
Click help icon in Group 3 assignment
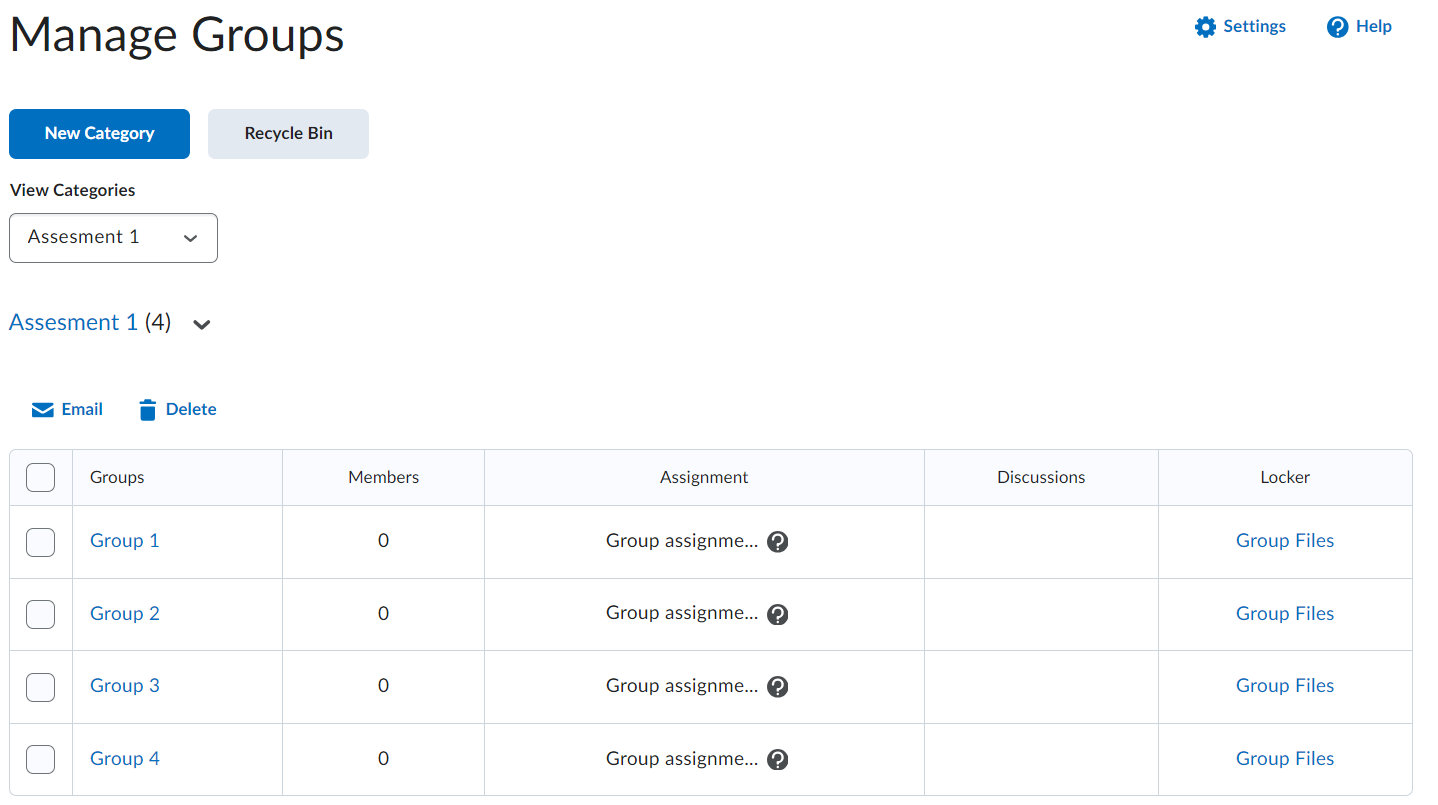778,686
